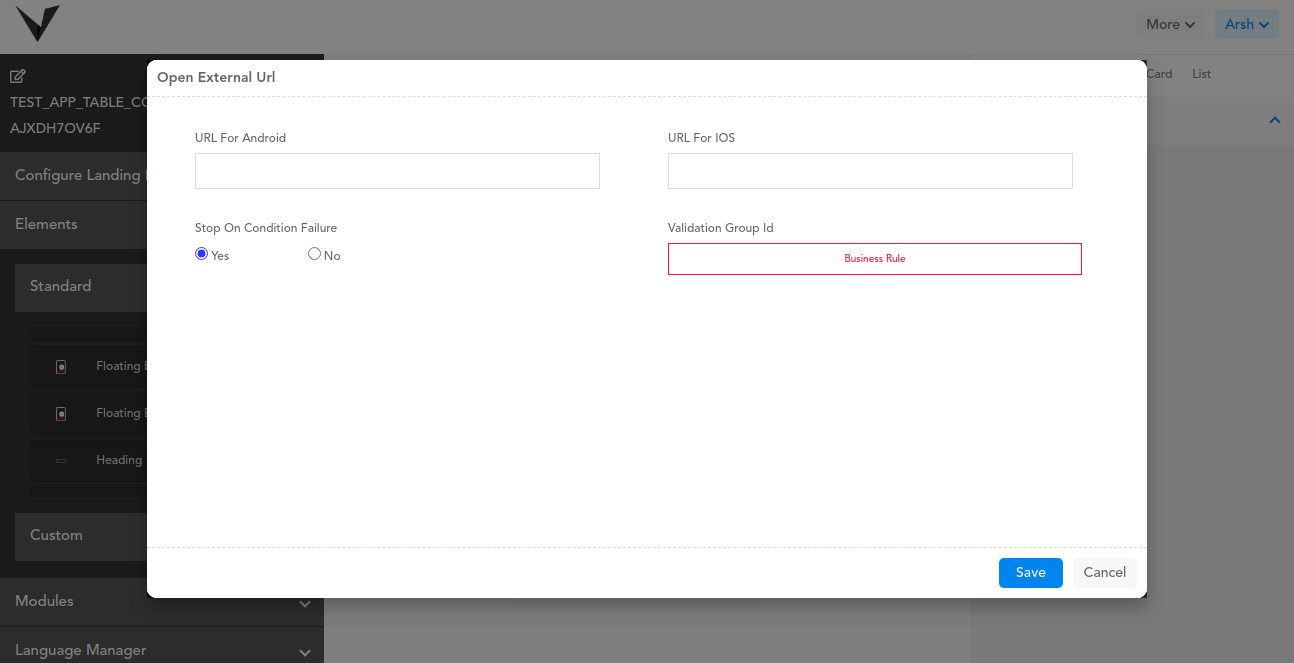
Task: Collapse the right panel using the chevron
Action: 1274,121
